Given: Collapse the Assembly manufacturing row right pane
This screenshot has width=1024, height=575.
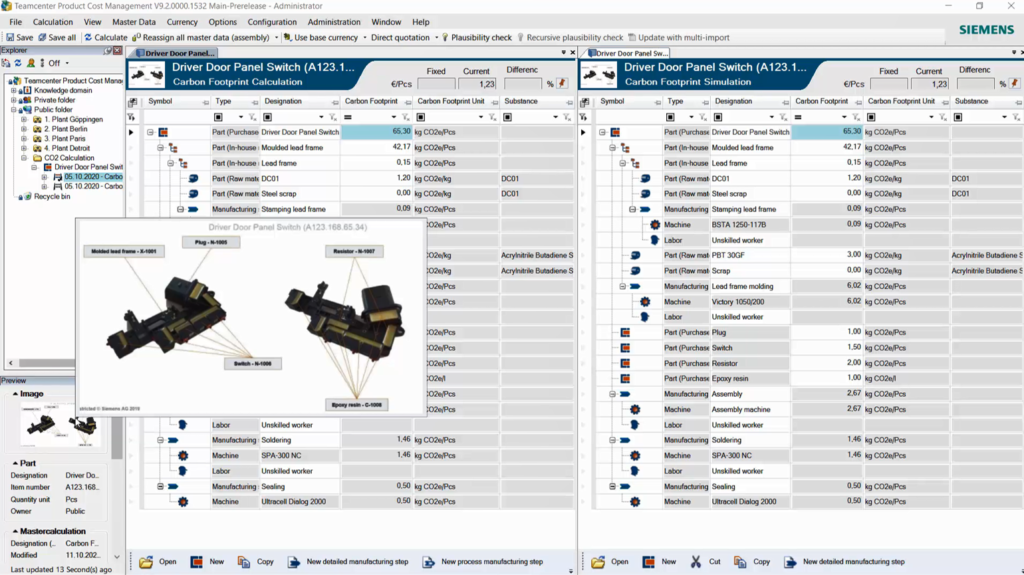Looking at the screenshot, I should (x=613, y=394).
